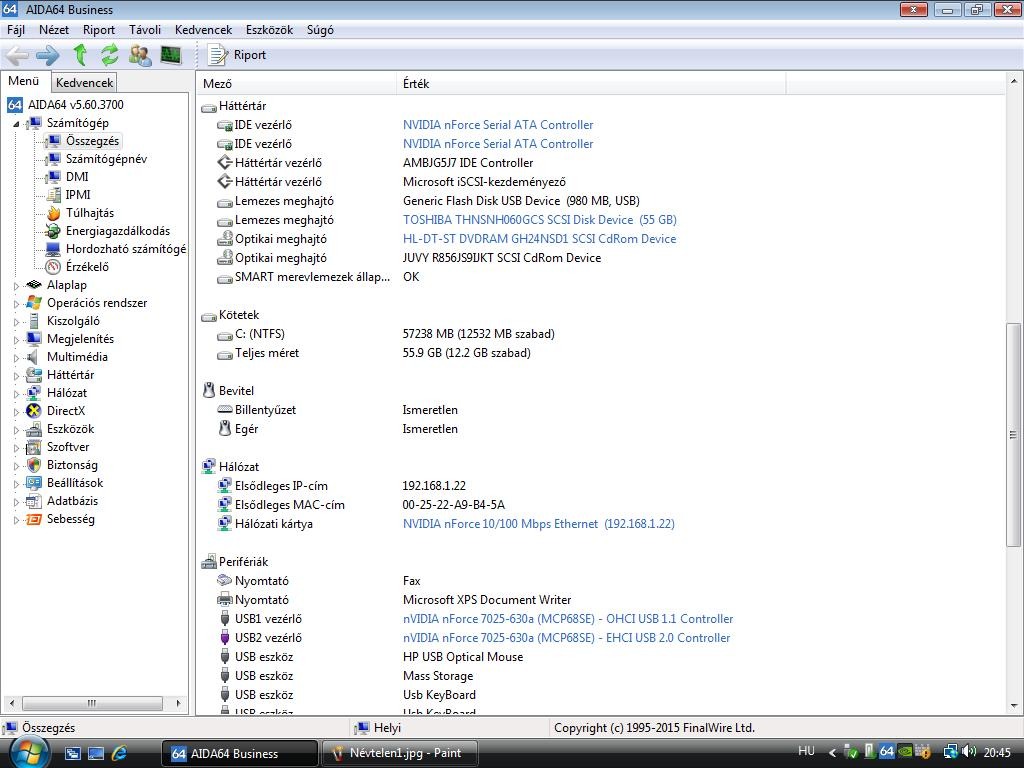Open NVIDIA nForce 10/100 Mbps Ethernet link
This screenshot has height=768, width=1024.
tap(539, 524)
